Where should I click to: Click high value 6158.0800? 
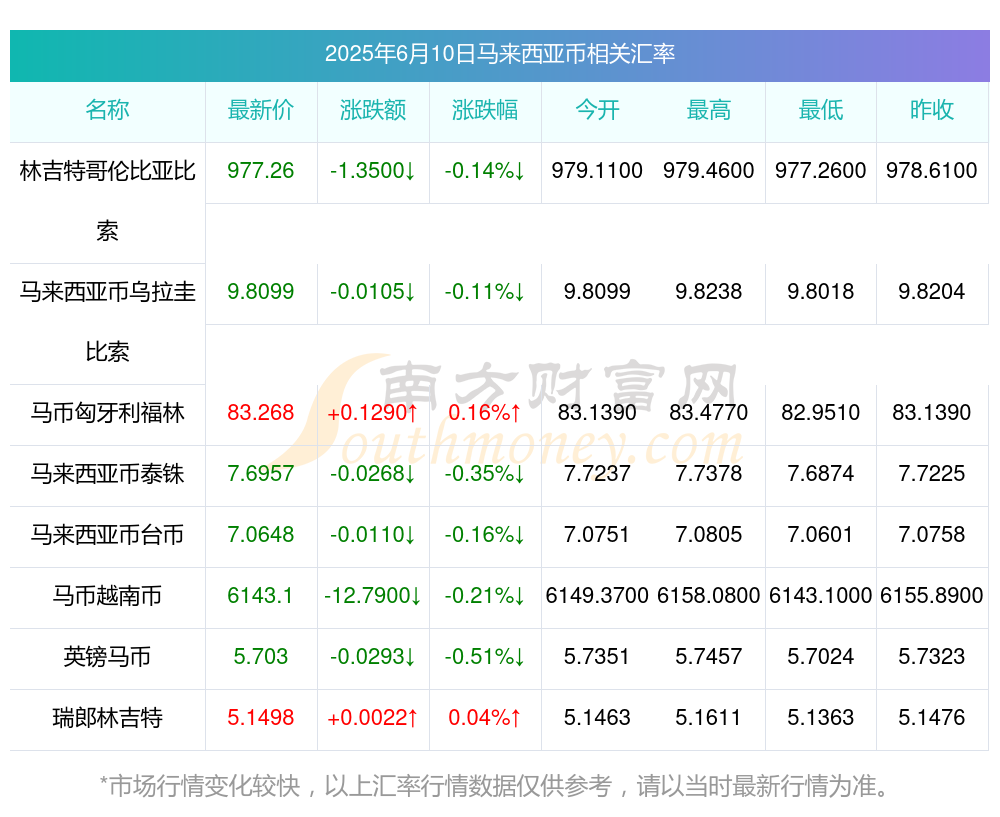click(709, 596)
